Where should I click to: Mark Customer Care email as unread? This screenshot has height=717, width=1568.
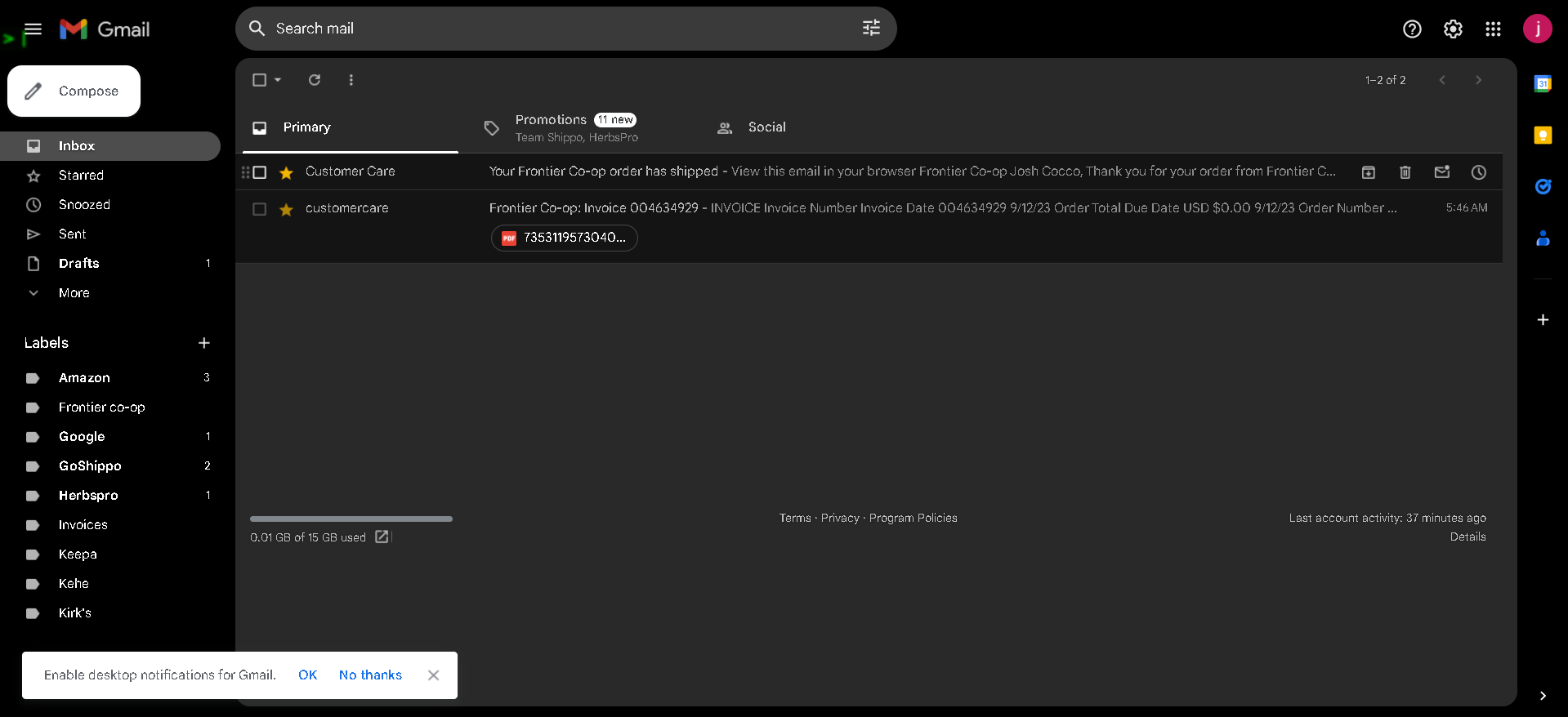(1442, 172)
